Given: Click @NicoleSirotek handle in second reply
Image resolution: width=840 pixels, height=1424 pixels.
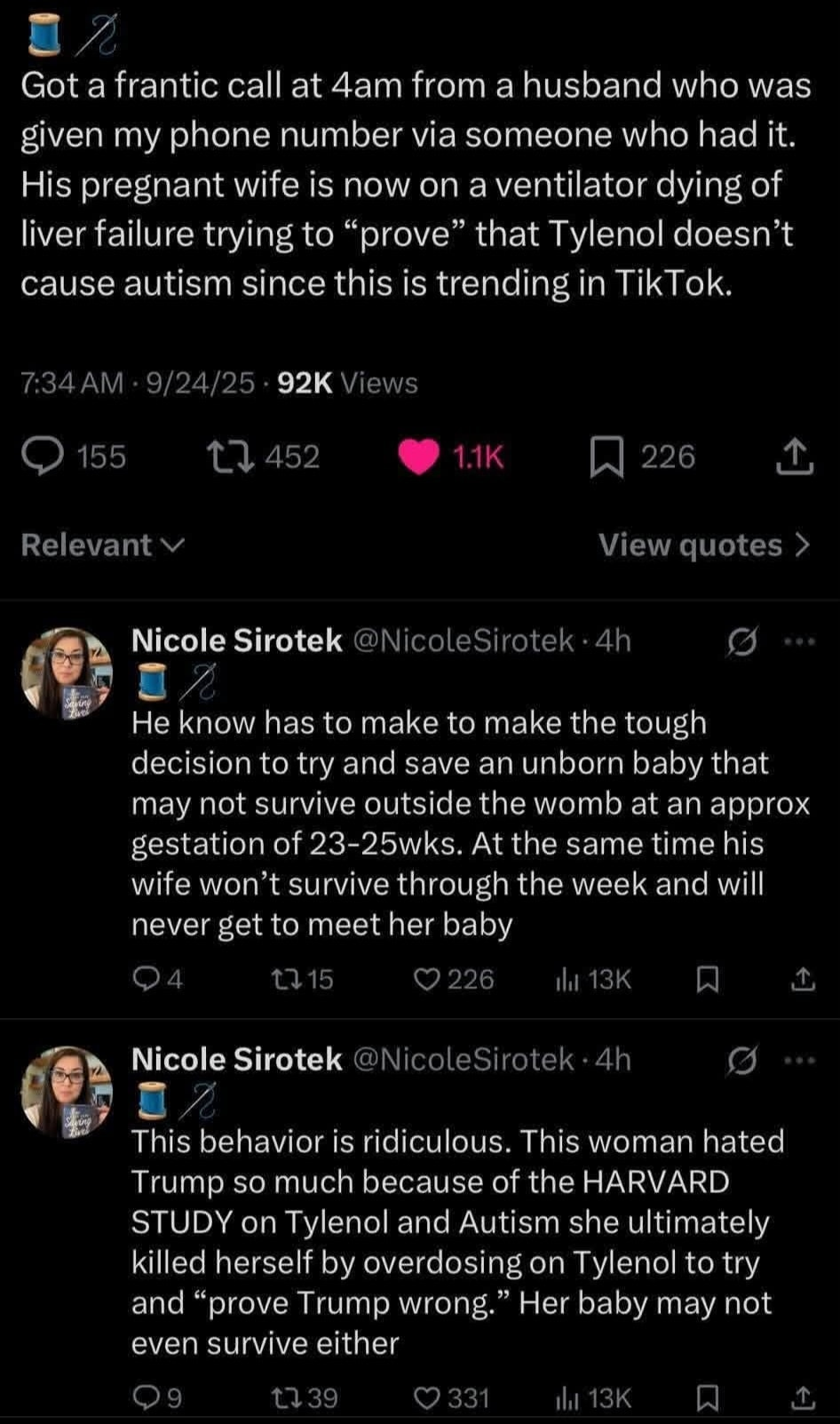Looking at the screenshot, I should pyautogui.click(x=464, y=1060).
